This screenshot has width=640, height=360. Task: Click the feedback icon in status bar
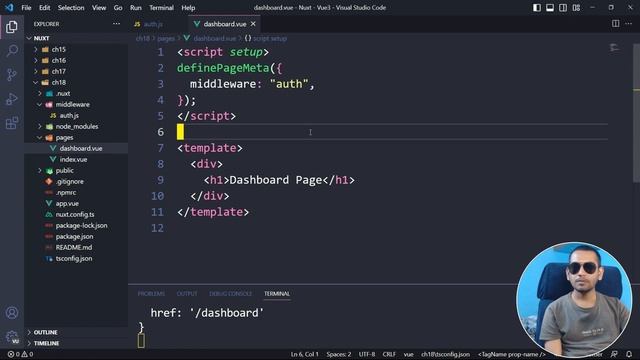(614, 354)
